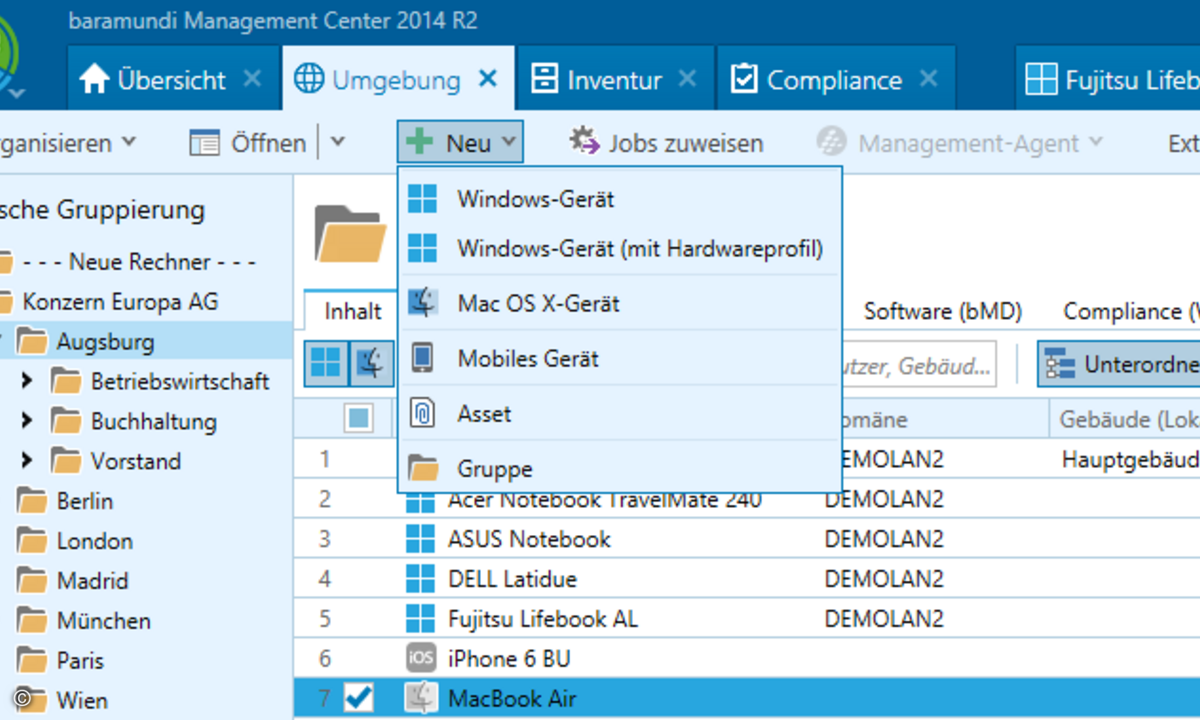Close the Übersicht tab

[x=252, y=79]
